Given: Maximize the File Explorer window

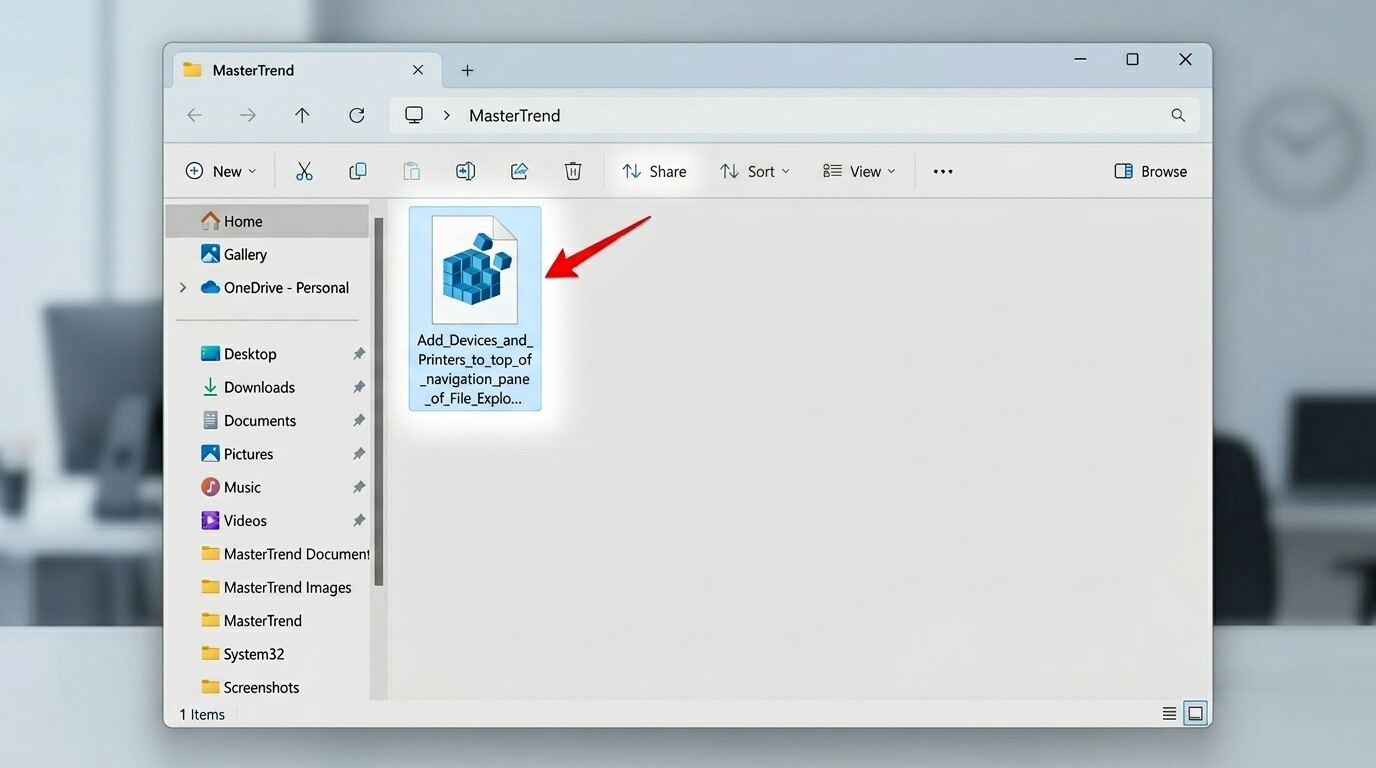Looking at the screenshot, I should [1132, 60].
